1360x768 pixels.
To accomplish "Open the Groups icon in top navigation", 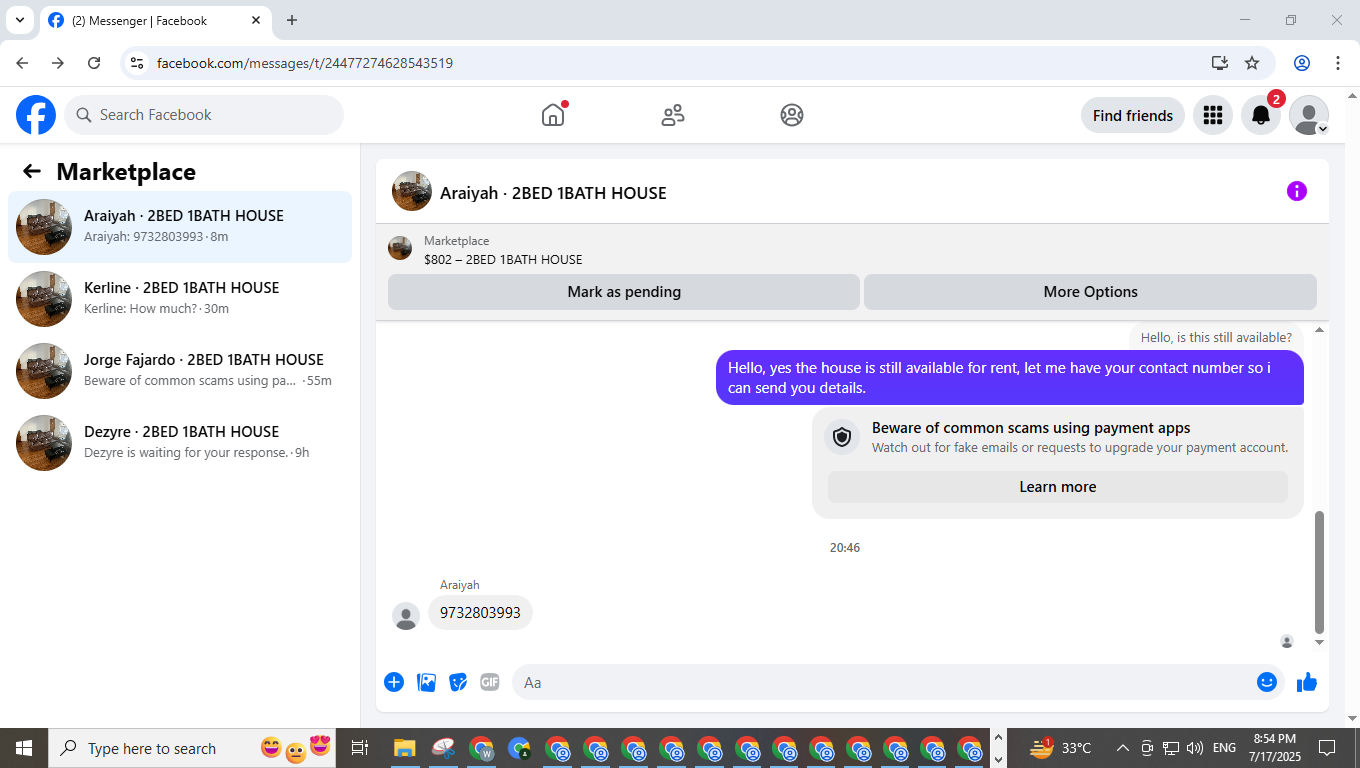I will point(792,115).
